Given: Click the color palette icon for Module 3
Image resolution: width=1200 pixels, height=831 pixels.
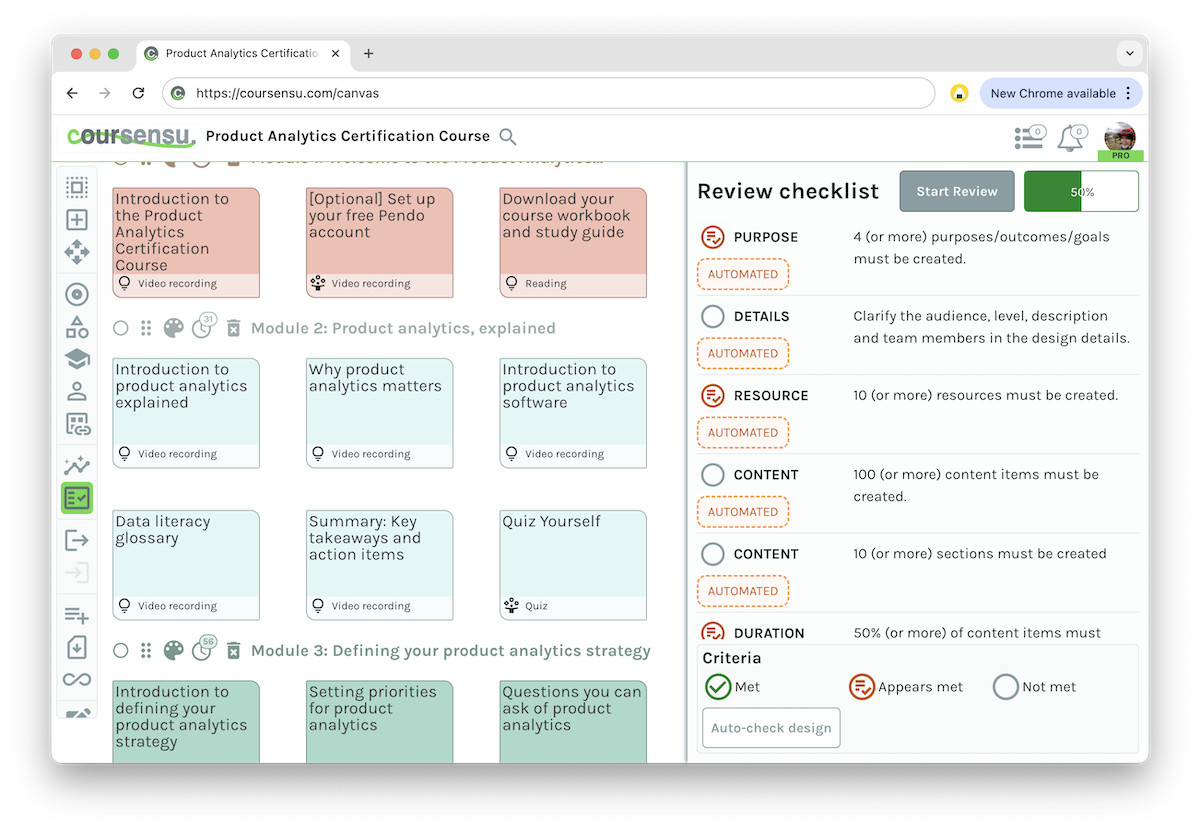Looking at the screenshot, I should (174, 651).
